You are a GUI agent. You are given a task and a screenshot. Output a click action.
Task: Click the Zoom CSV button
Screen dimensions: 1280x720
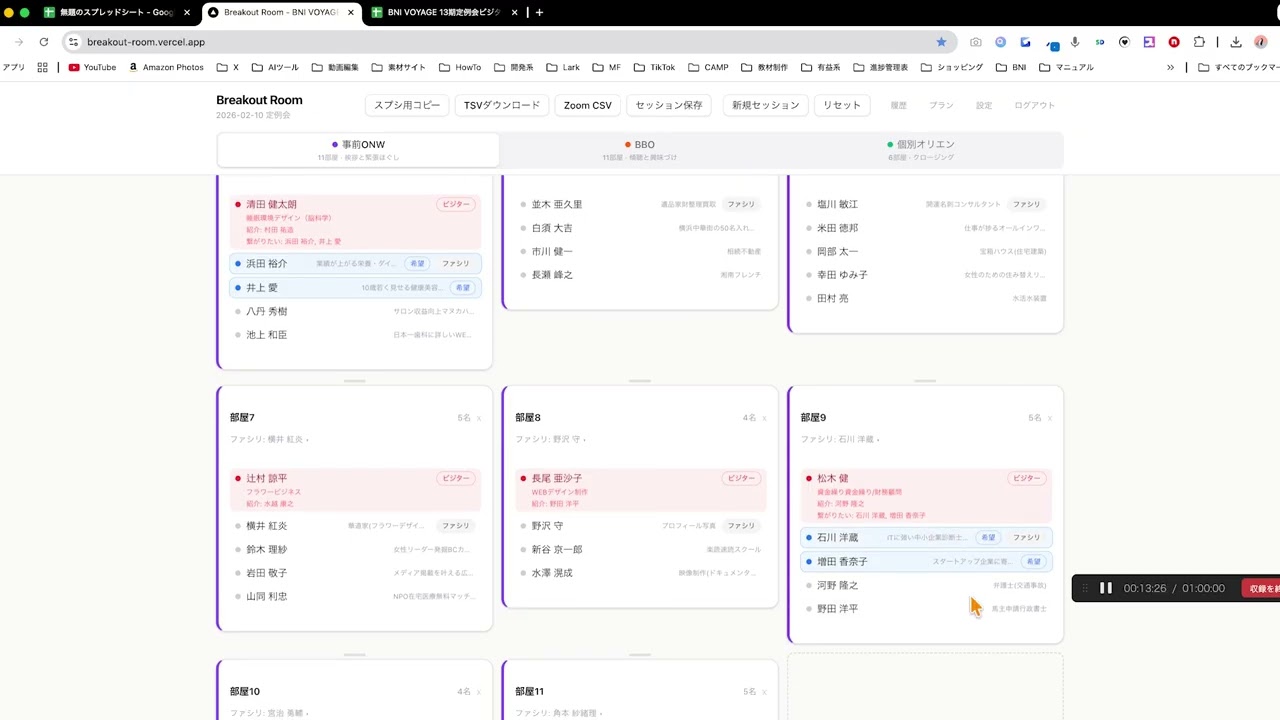coord(587,105)
